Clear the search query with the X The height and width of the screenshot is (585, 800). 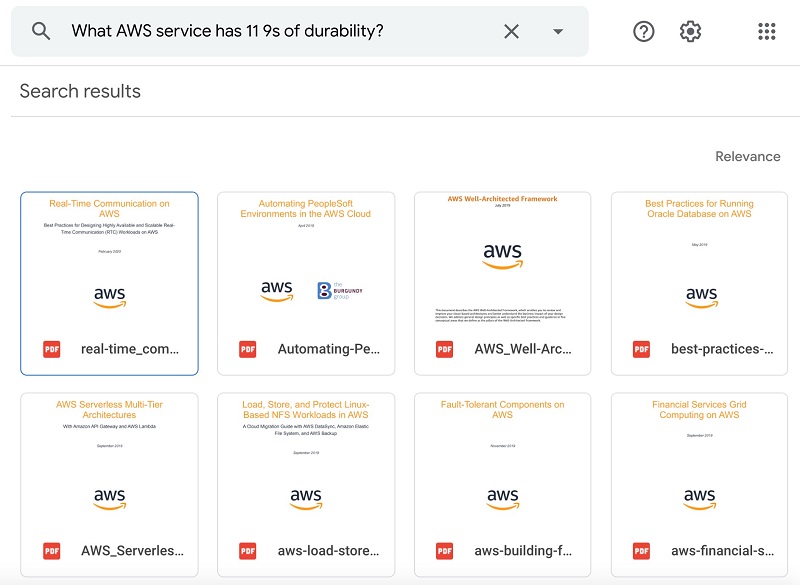511,31
